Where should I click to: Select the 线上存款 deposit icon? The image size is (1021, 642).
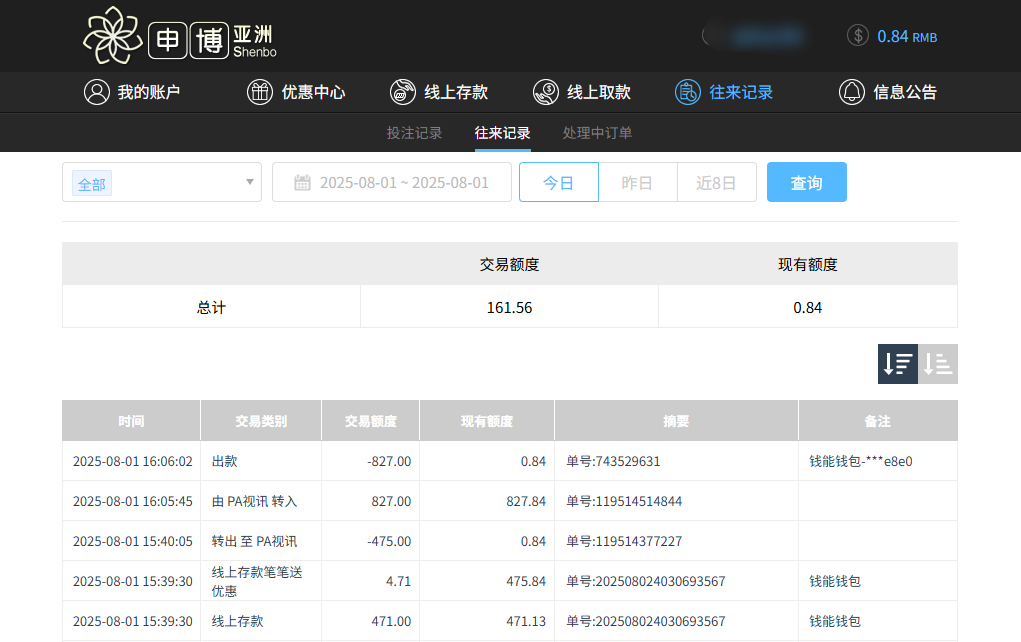[x=402, y=92]
